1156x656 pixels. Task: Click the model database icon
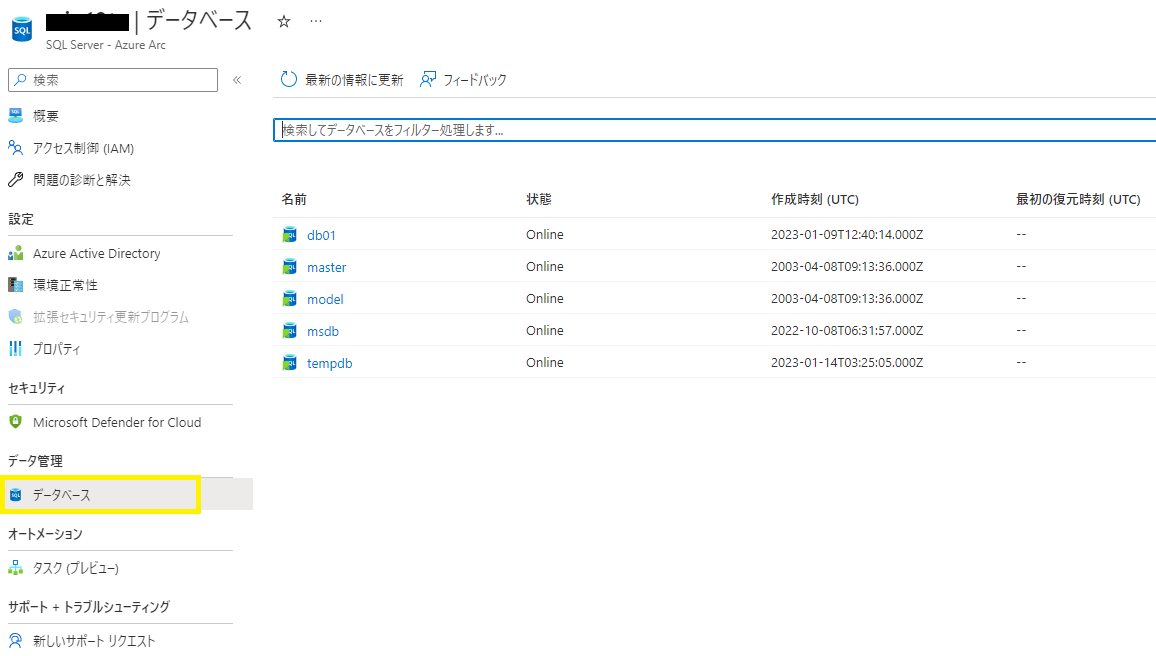(290, 299)
